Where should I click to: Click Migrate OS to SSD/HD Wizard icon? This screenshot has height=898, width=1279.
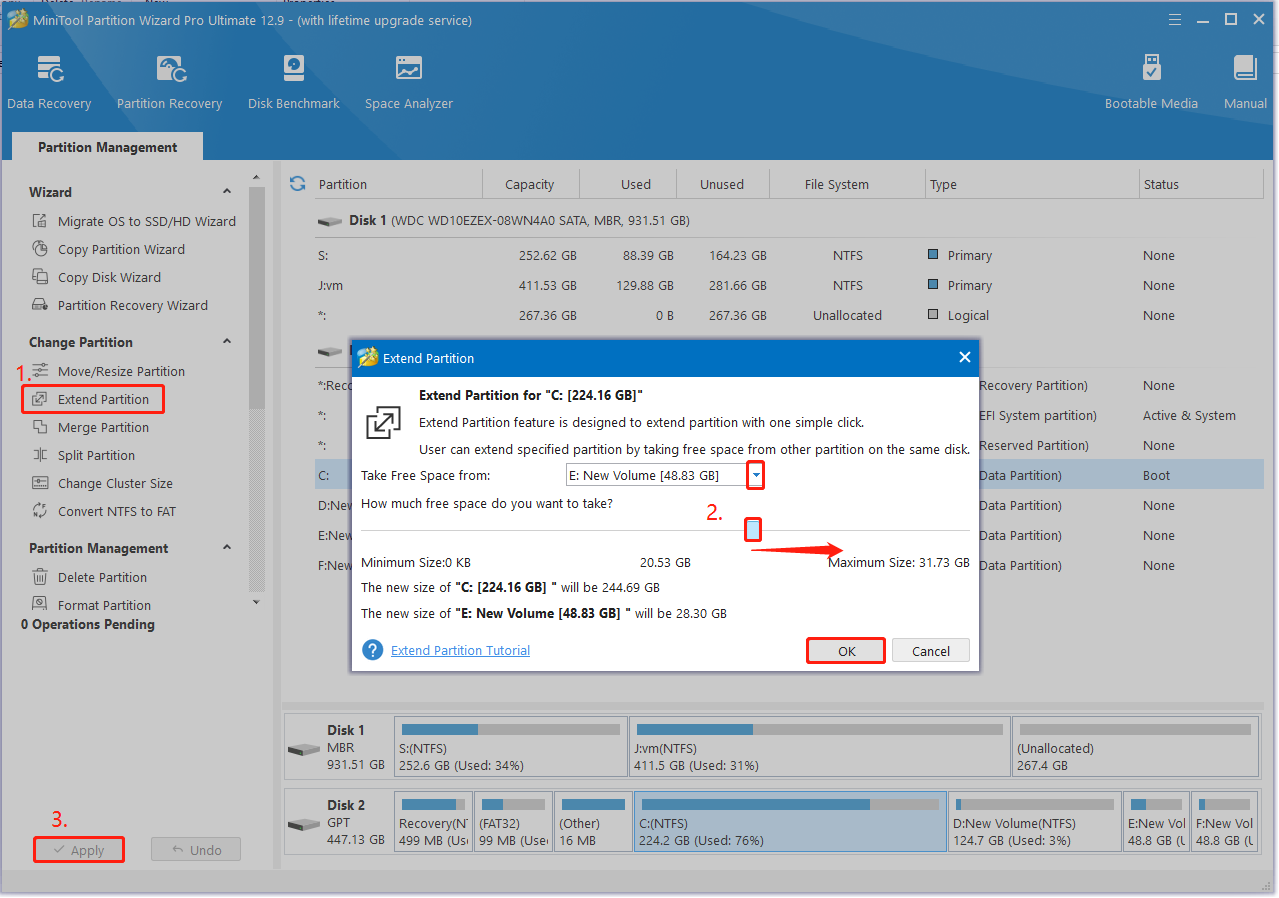coord(40,221)
